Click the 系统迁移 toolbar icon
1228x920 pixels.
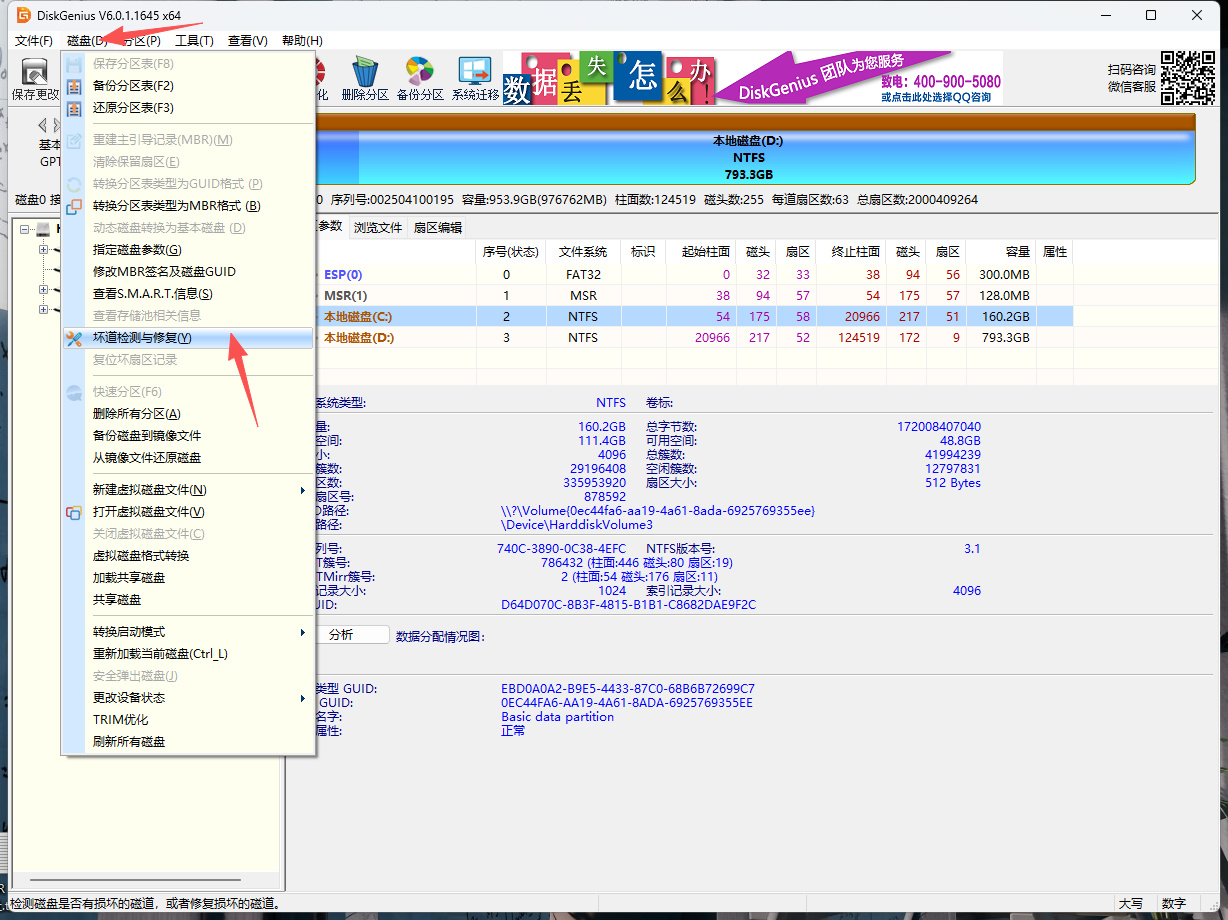[x=475, y=71]
